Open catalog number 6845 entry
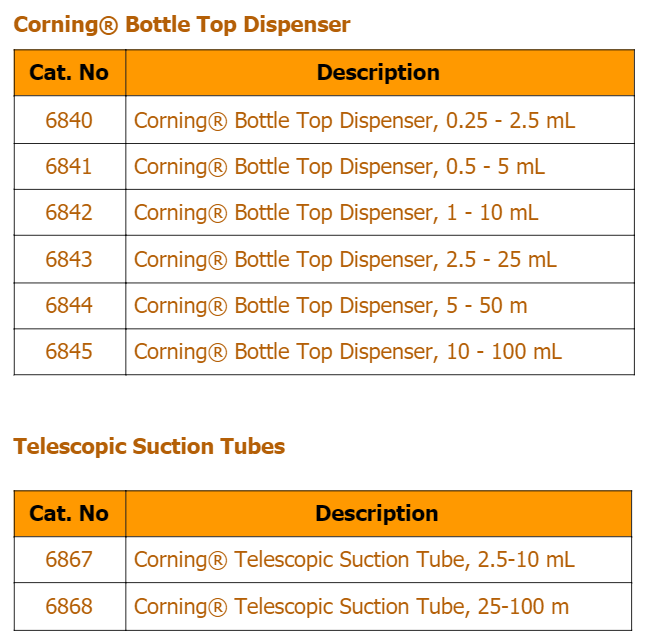The width and height of the screenshot is (651, 642). tap(69, 352)
